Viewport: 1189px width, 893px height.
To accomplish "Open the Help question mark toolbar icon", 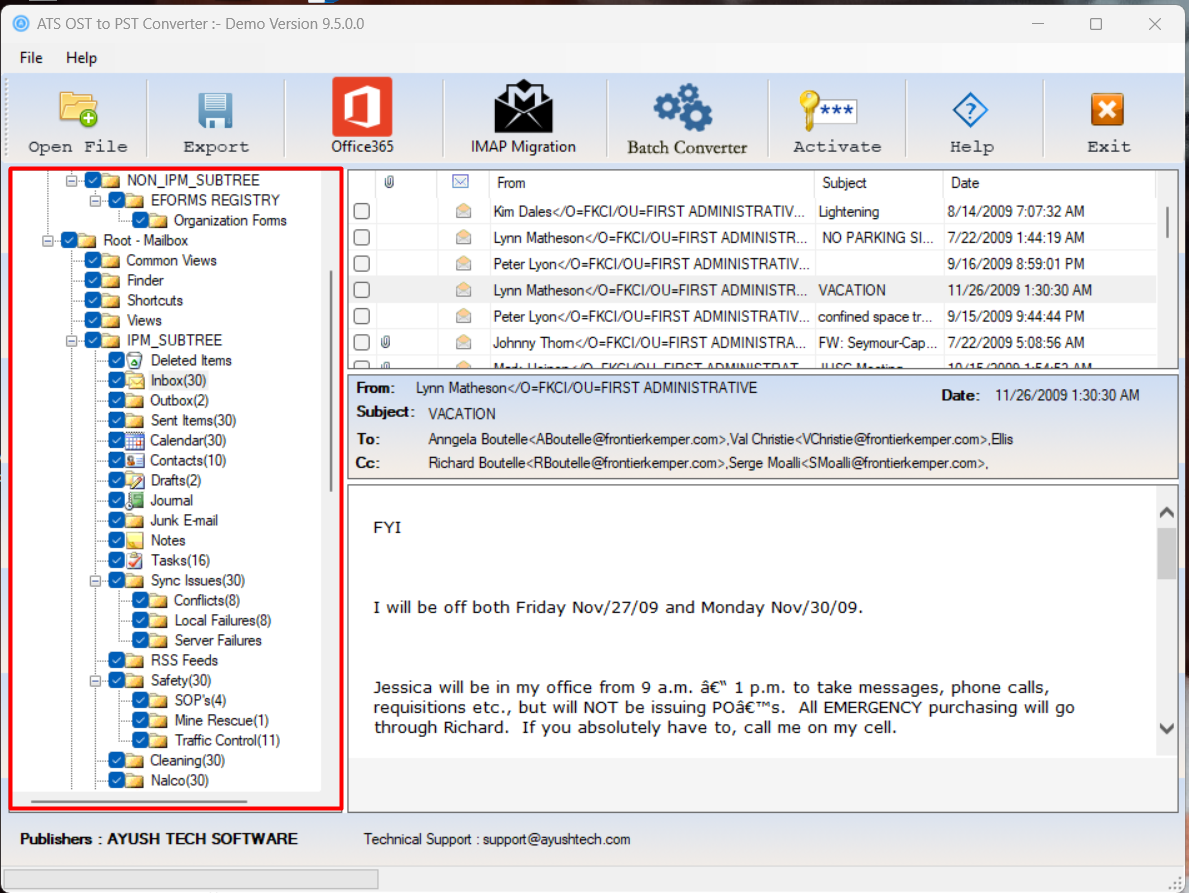I will (x=970, y=111).
